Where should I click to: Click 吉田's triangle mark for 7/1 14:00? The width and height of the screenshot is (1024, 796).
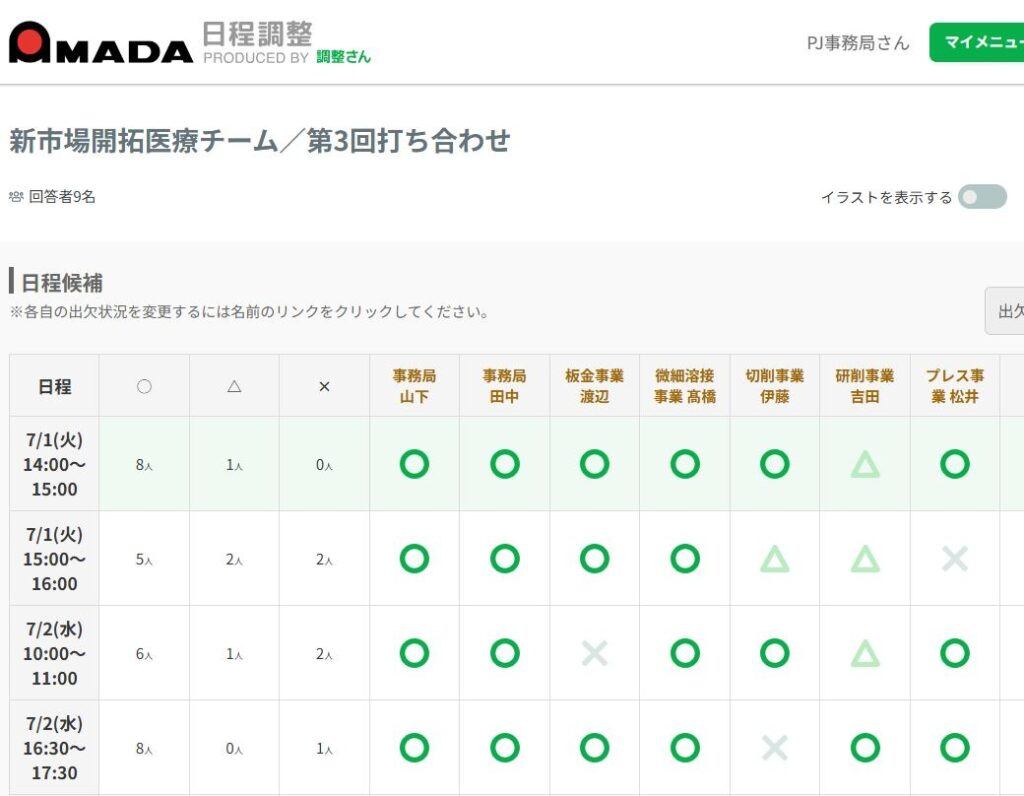pos(865,464)
